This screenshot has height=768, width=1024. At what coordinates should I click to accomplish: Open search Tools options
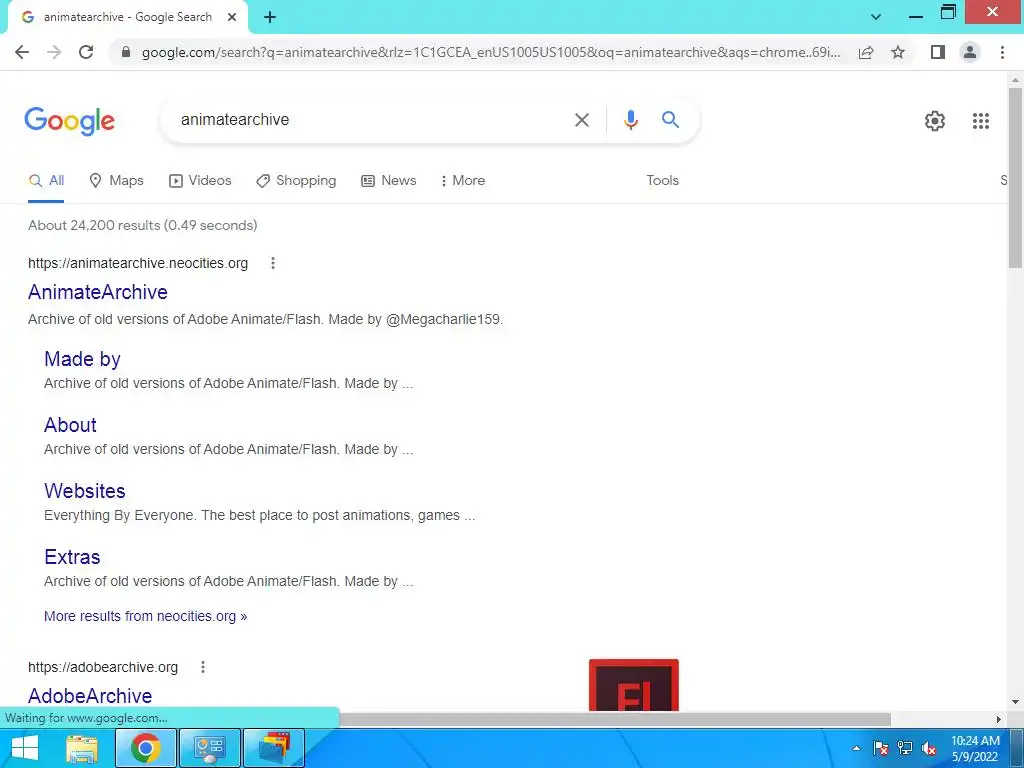[x=662, y=181]
